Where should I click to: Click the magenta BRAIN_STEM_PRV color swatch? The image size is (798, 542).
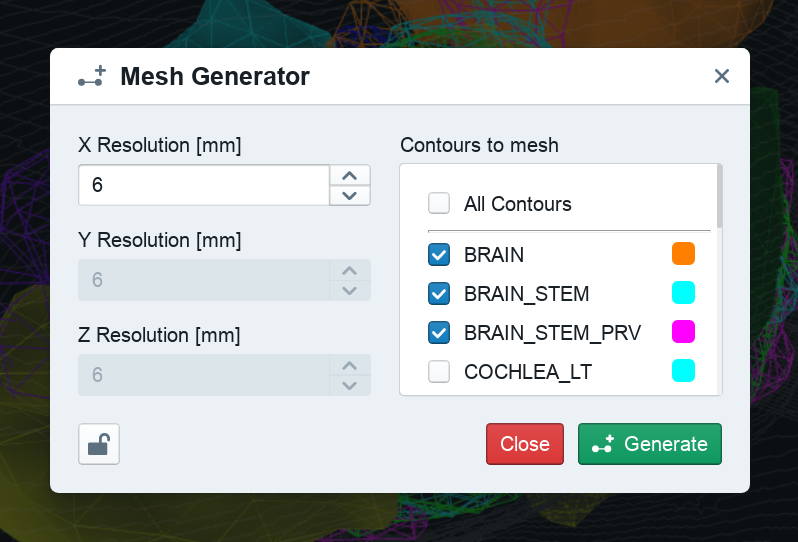(683, 332)
